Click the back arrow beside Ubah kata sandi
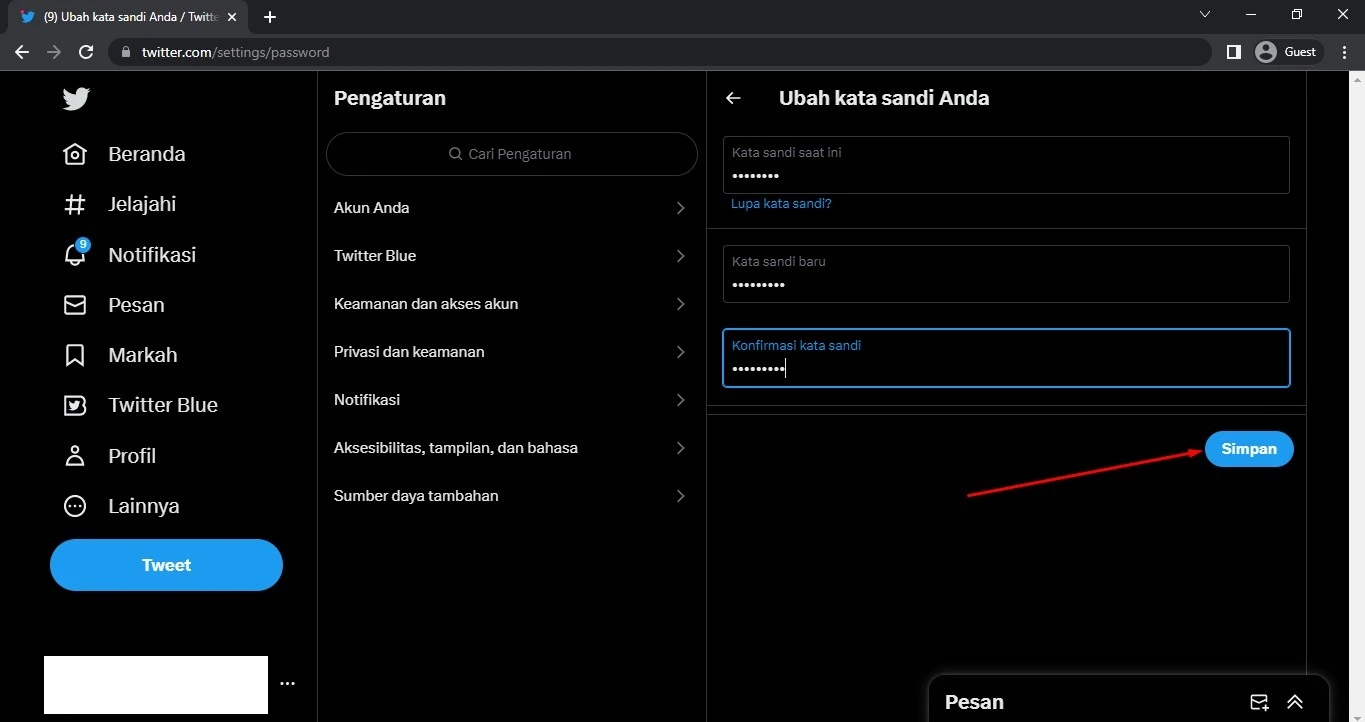 pyautogui.click(x=733, y=98)
